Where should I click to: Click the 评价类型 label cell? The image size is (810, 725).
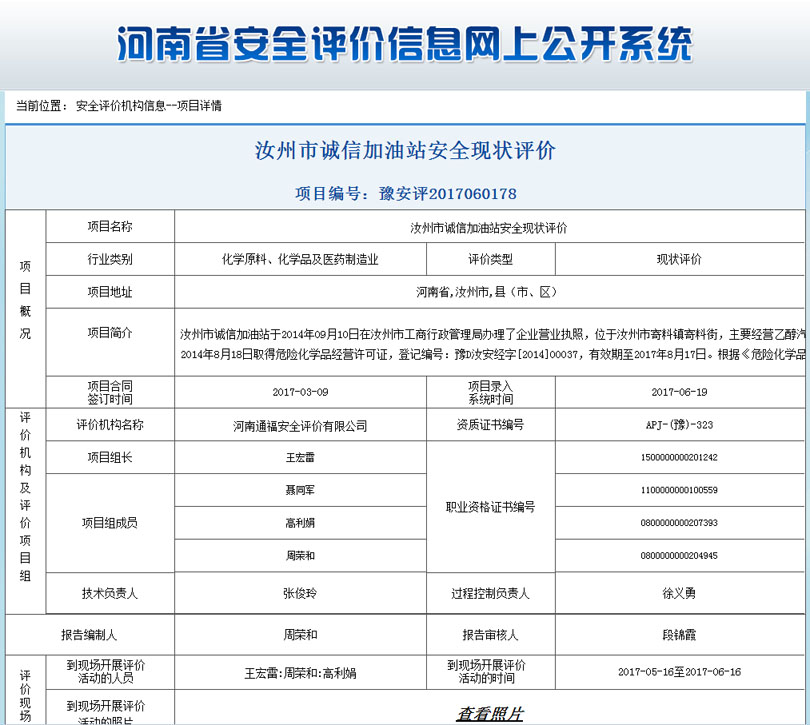[491, 259]
